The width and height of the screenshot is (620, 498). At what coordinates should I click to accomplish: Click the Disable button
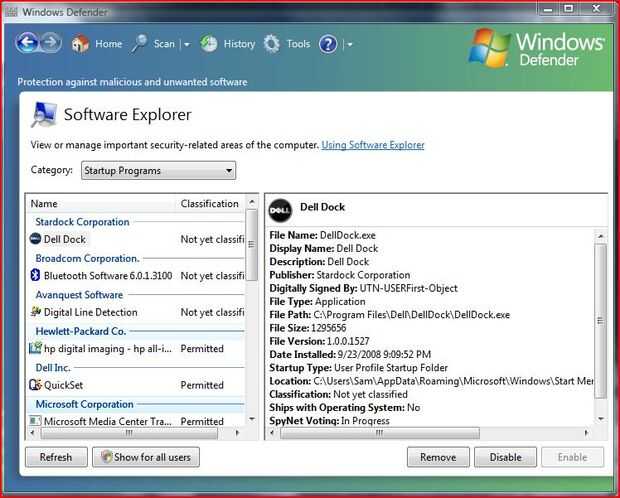pyautogui.click(x=505, y=457)
